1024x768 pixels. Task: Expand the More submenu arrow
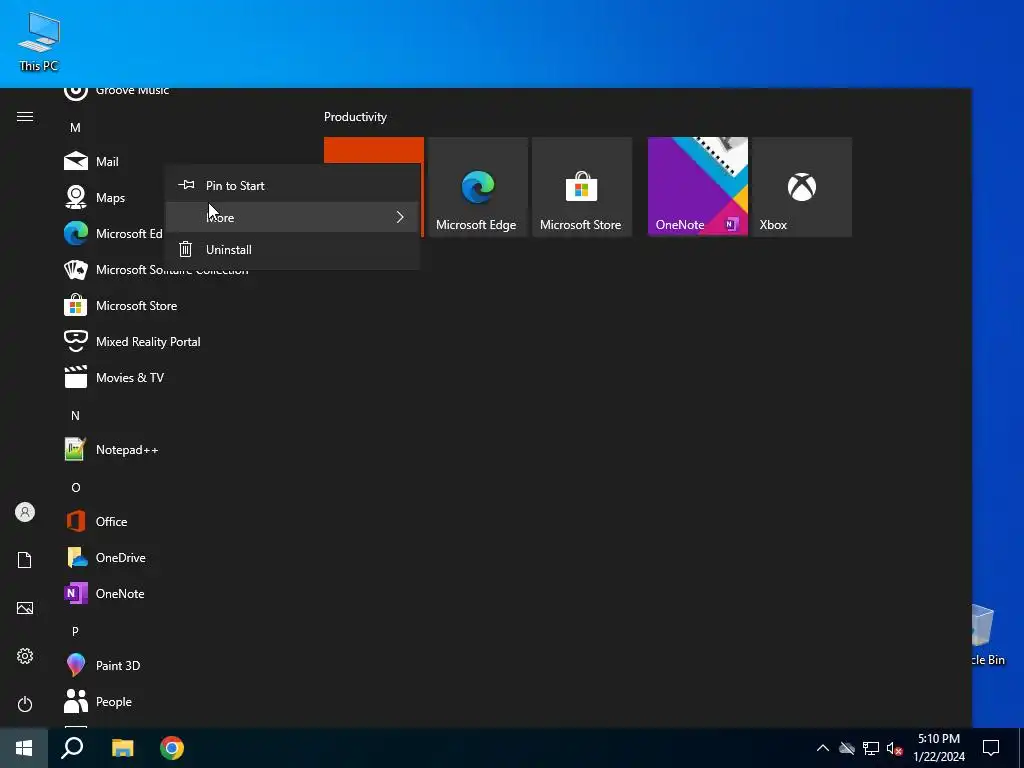click(x=400, y=217)
